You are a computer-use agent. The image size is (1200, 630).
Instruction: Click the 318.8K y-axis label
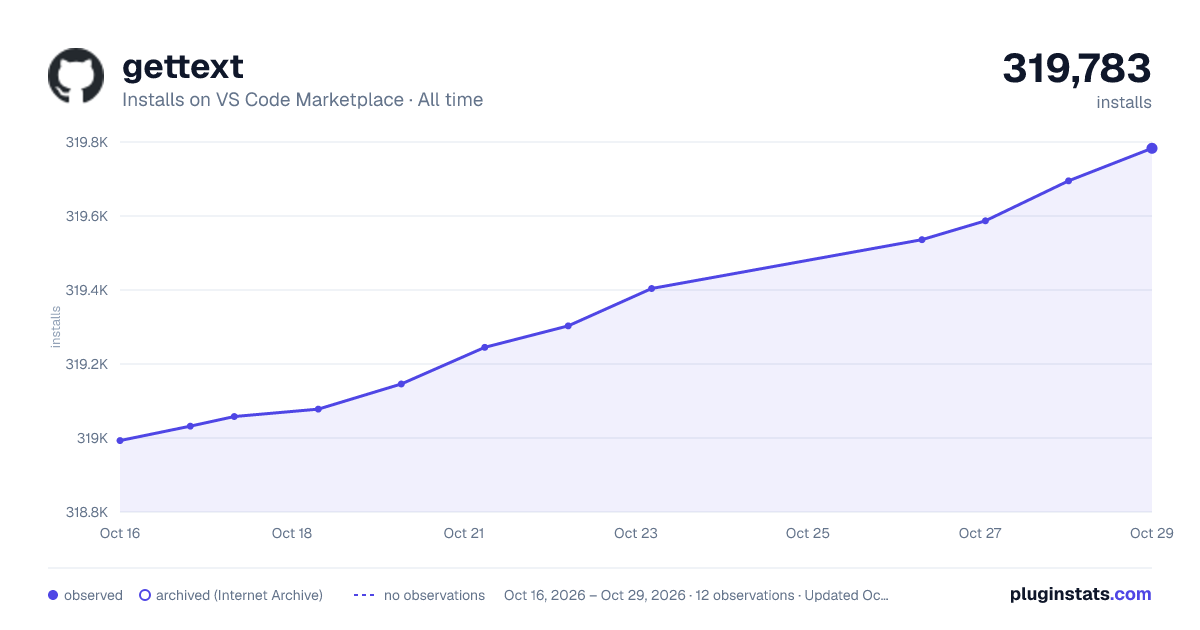pyautogui.click(x=86, y=512)
